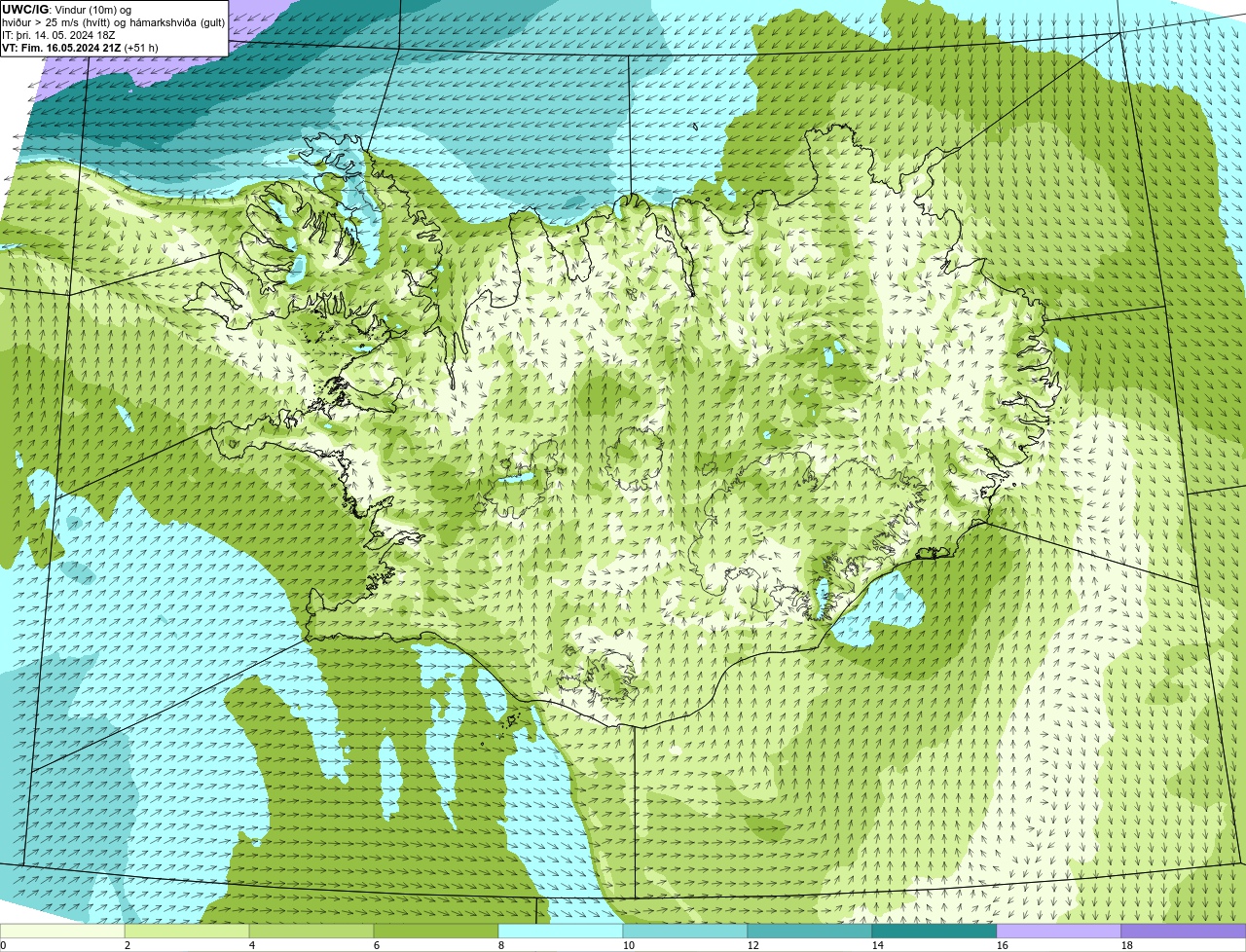Click the legend value label '6'
The image size is (1246, 952).
coord(377,945)
